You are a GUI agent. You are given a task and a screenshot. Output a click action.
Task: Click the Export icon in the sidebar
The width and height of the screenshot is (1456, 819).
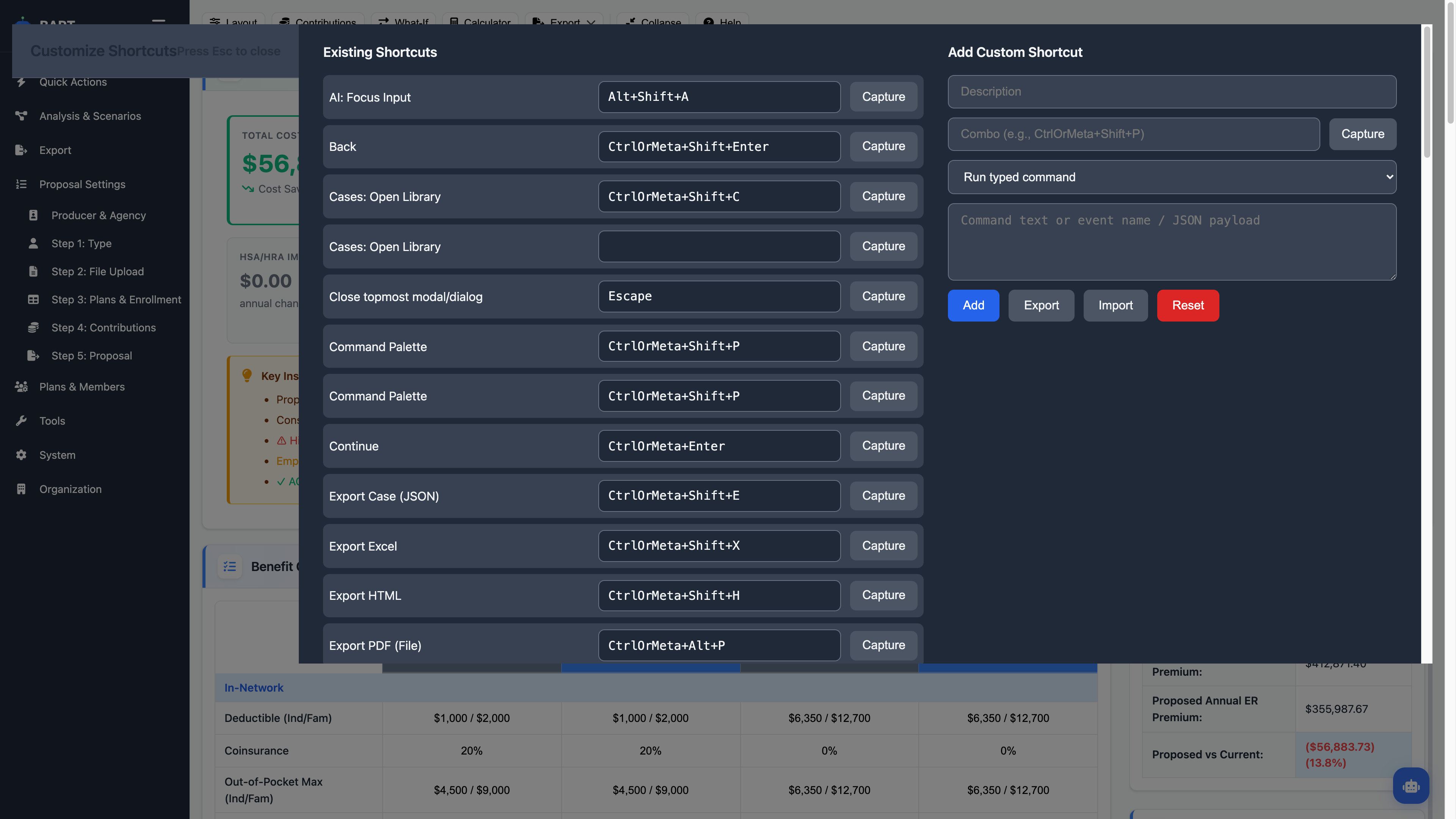pyautogui.click(x=22, y=150)
